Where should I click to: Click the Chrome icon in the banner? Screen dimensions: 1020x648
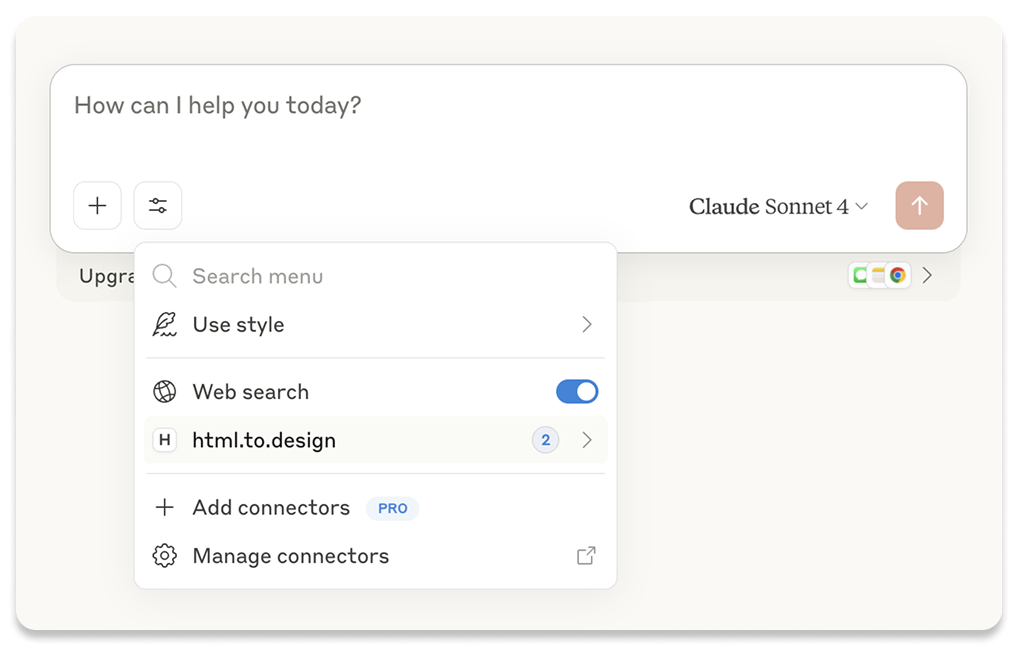[x=898, y=275]
